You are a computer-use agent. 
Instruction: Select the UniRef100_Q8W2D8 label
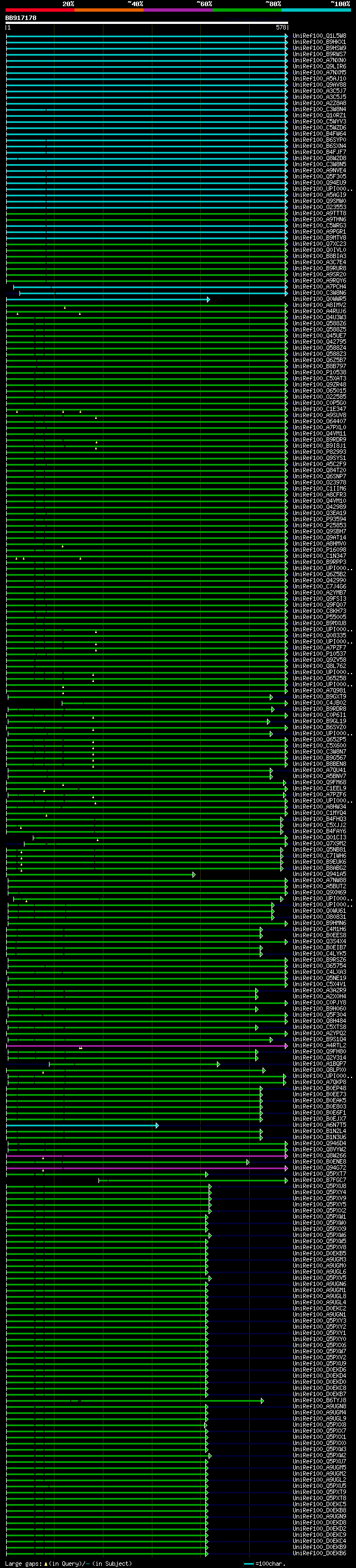pyautogui.click(x=319, y=159)
